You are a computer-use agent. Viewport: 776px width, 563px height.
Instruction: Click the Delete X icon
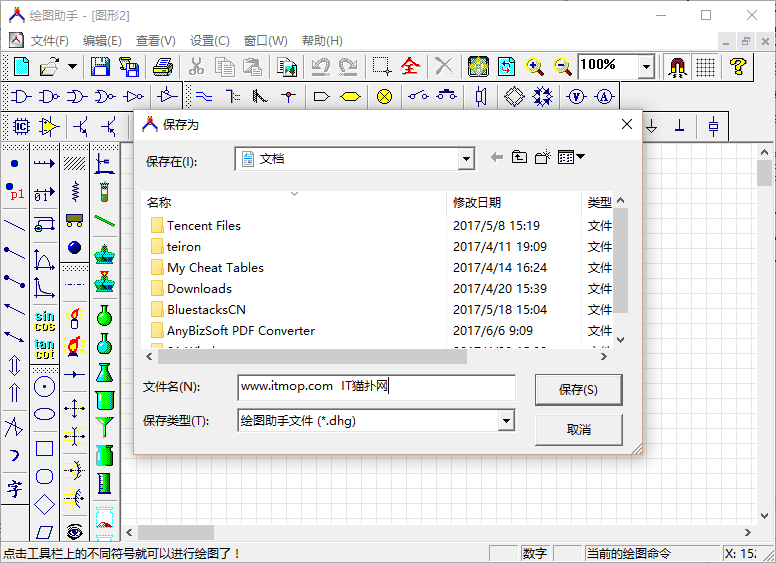coord(443,66)
